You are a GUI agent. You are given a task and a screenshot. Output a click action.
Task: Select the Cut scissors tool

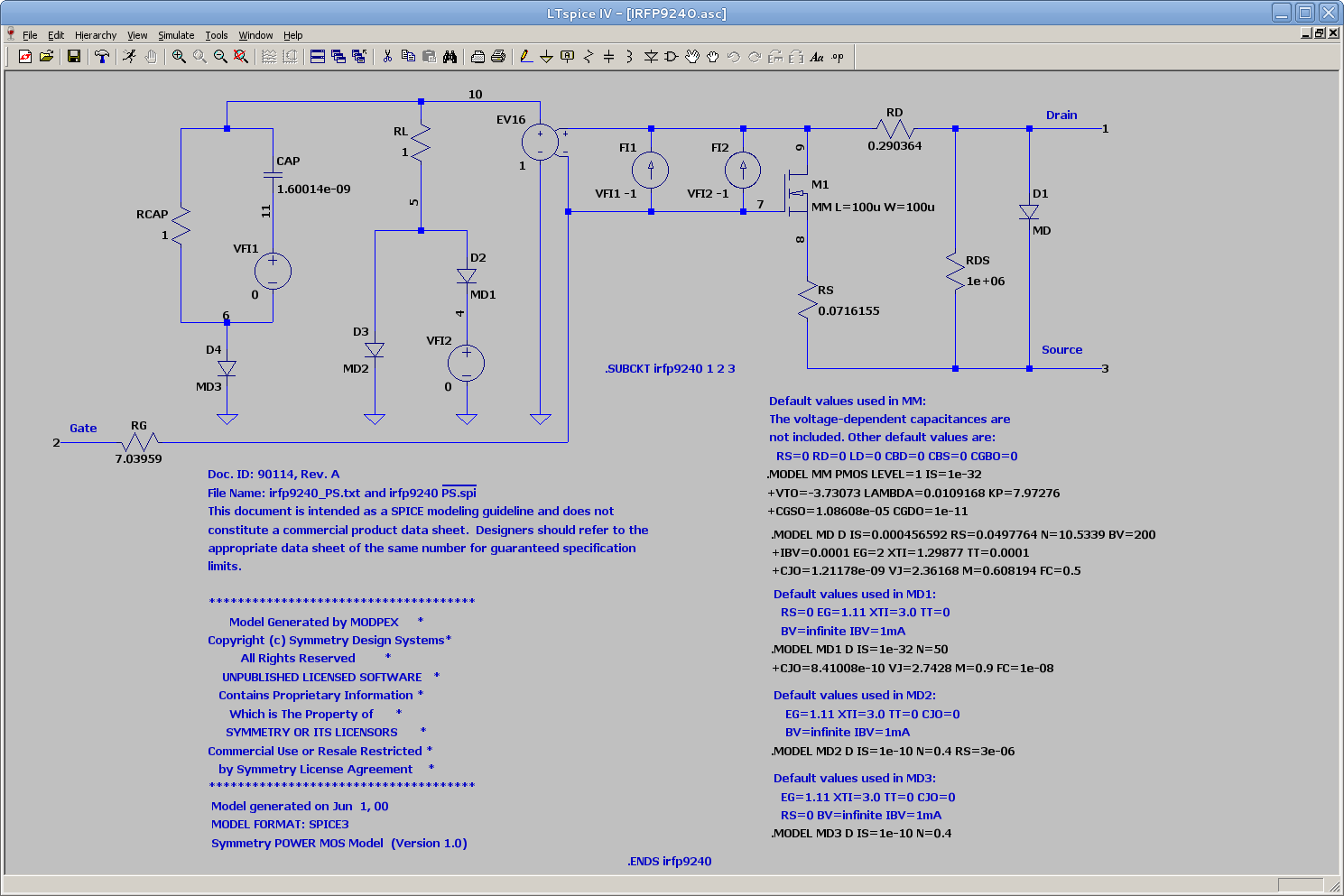(387, 57)
